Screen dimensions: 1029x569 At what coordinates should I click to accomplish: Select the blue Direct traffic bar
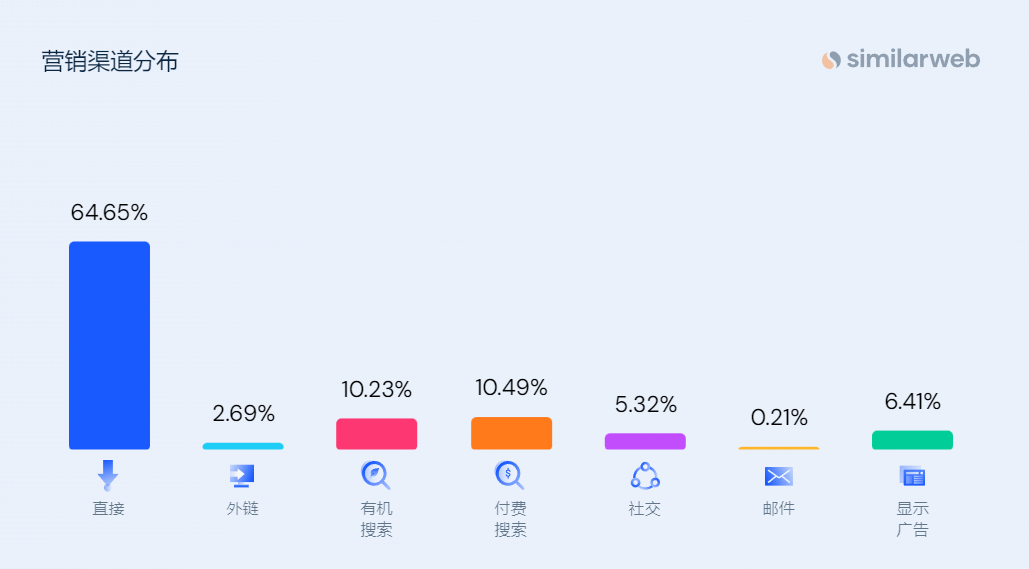click(109, 345)
